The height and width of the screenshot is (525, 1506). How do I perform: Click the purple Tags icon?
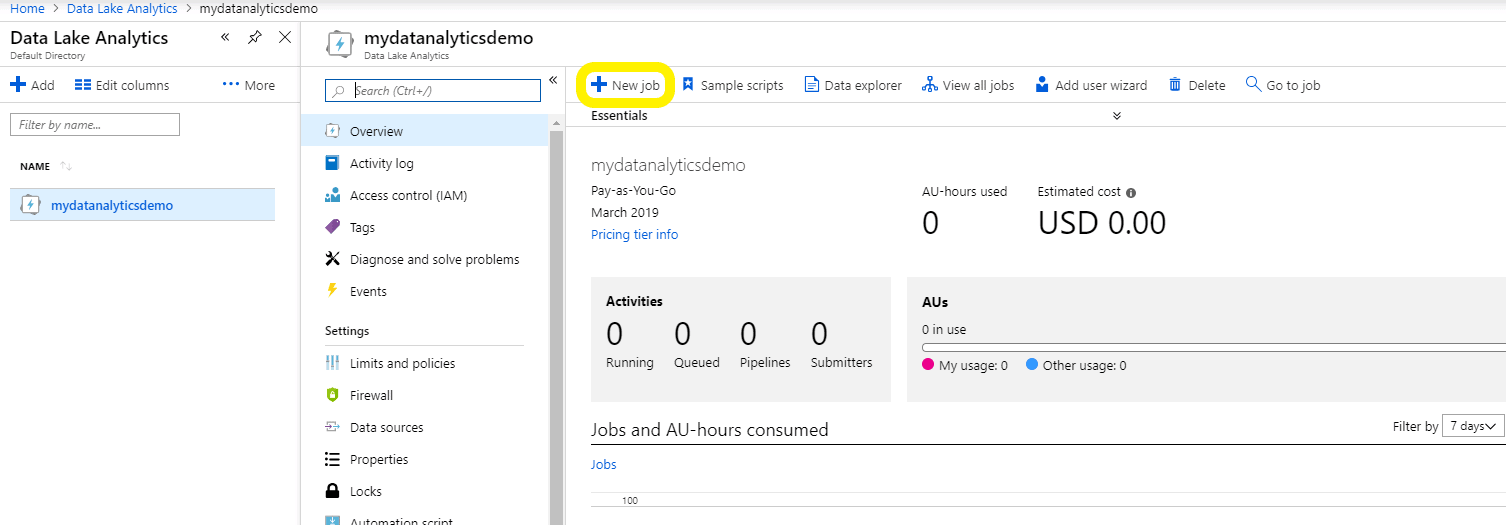(x=333, y=227)
